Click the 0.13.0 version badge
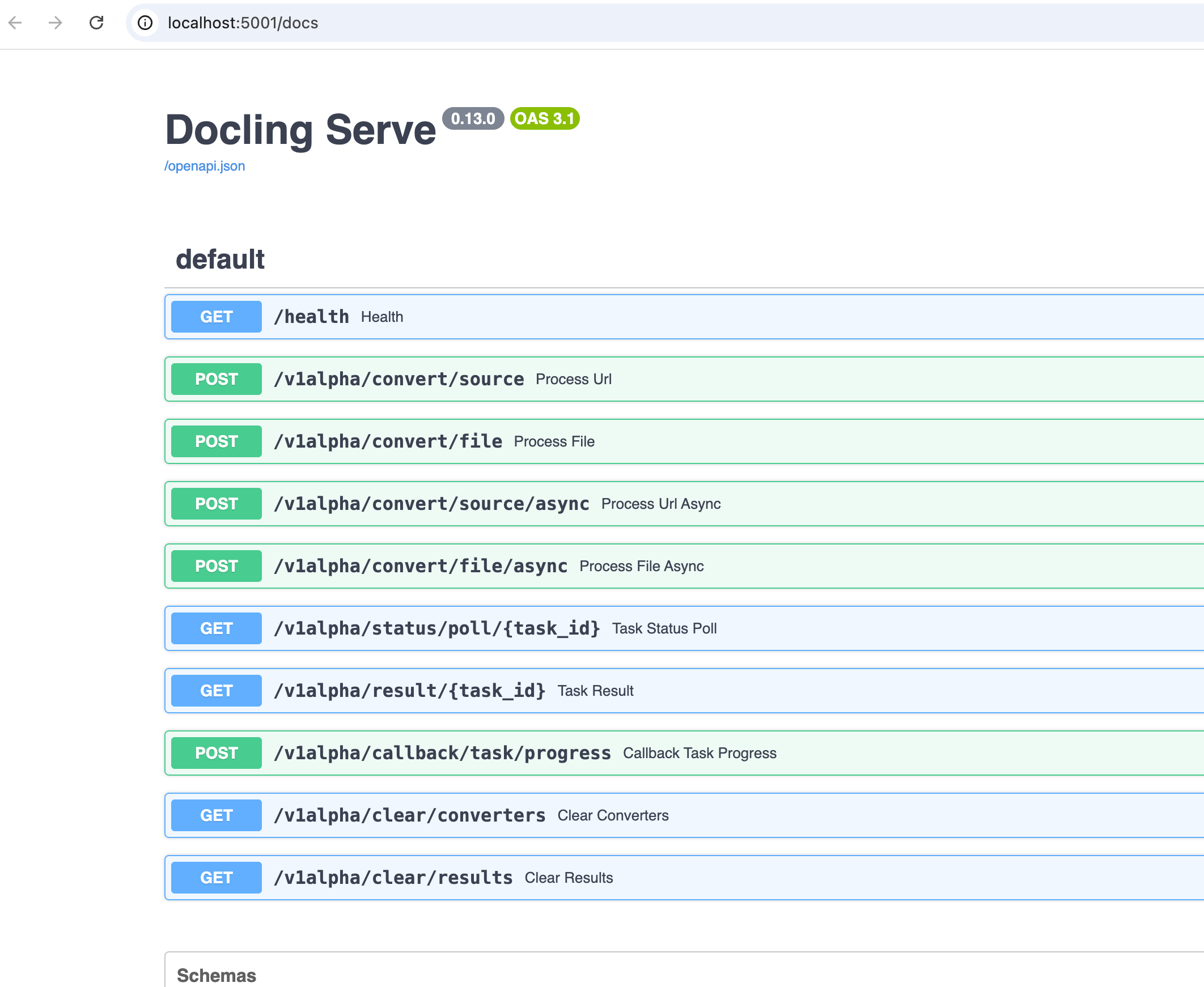 (473, 118)
